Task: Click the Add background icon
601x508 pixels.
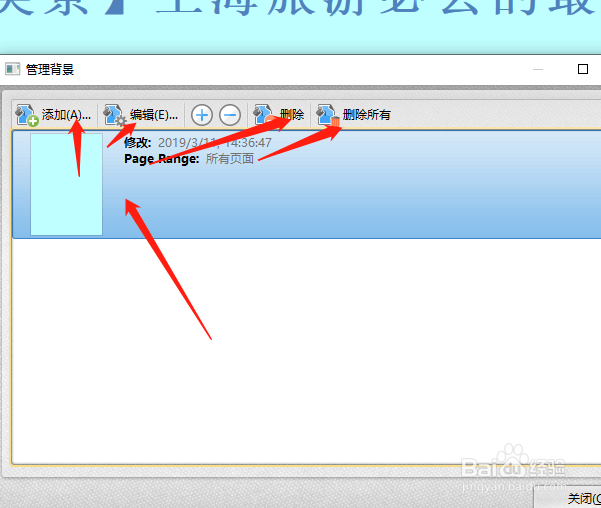Action: pyautogui.click(x=27, y=115)
